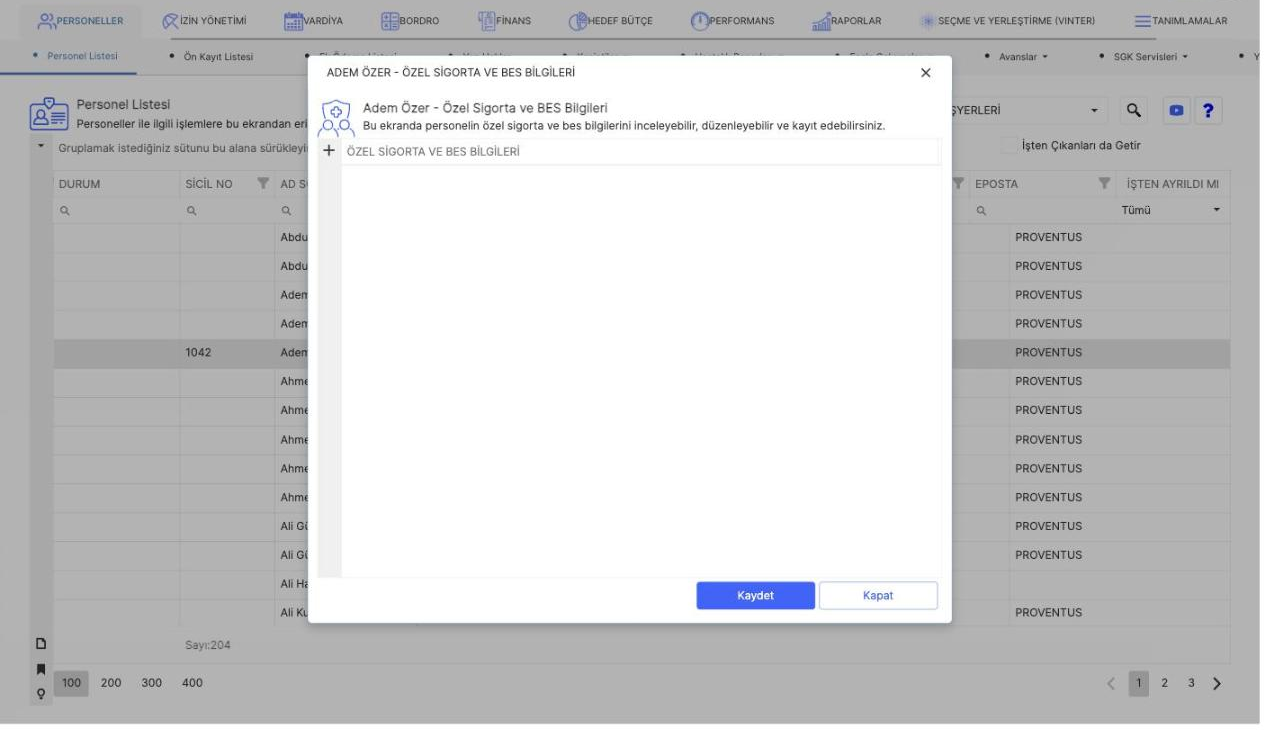Collapse the grouping panel arrow
The width and height of the screenshot is (1271, 735).
[42, 148]
